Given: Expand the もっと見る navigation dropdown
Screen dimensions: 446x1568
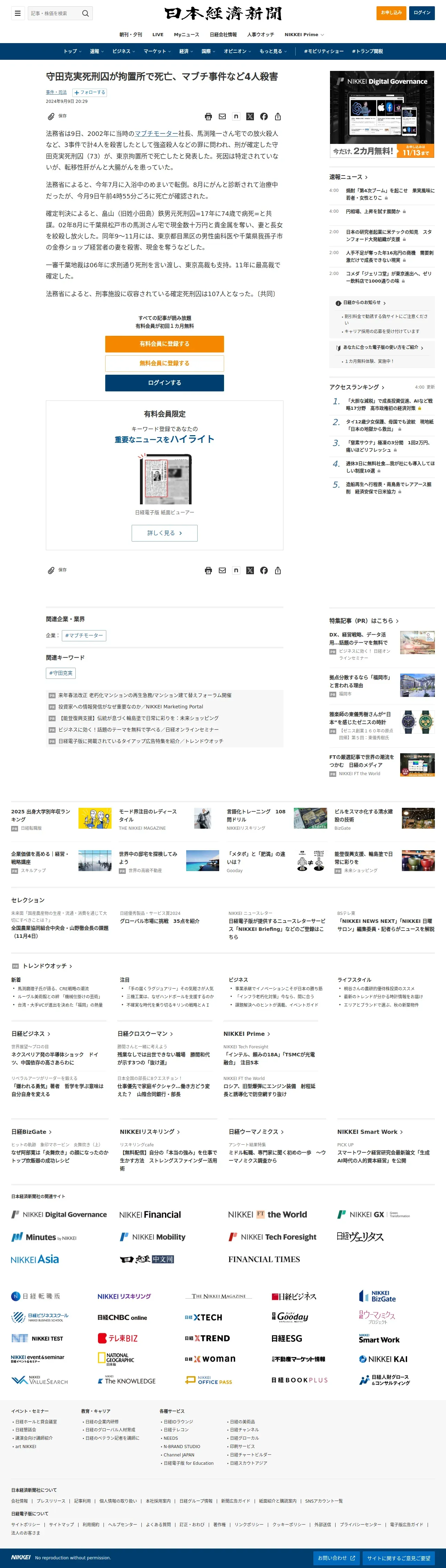Looking at the screenshot, I should tap(273, 51).
